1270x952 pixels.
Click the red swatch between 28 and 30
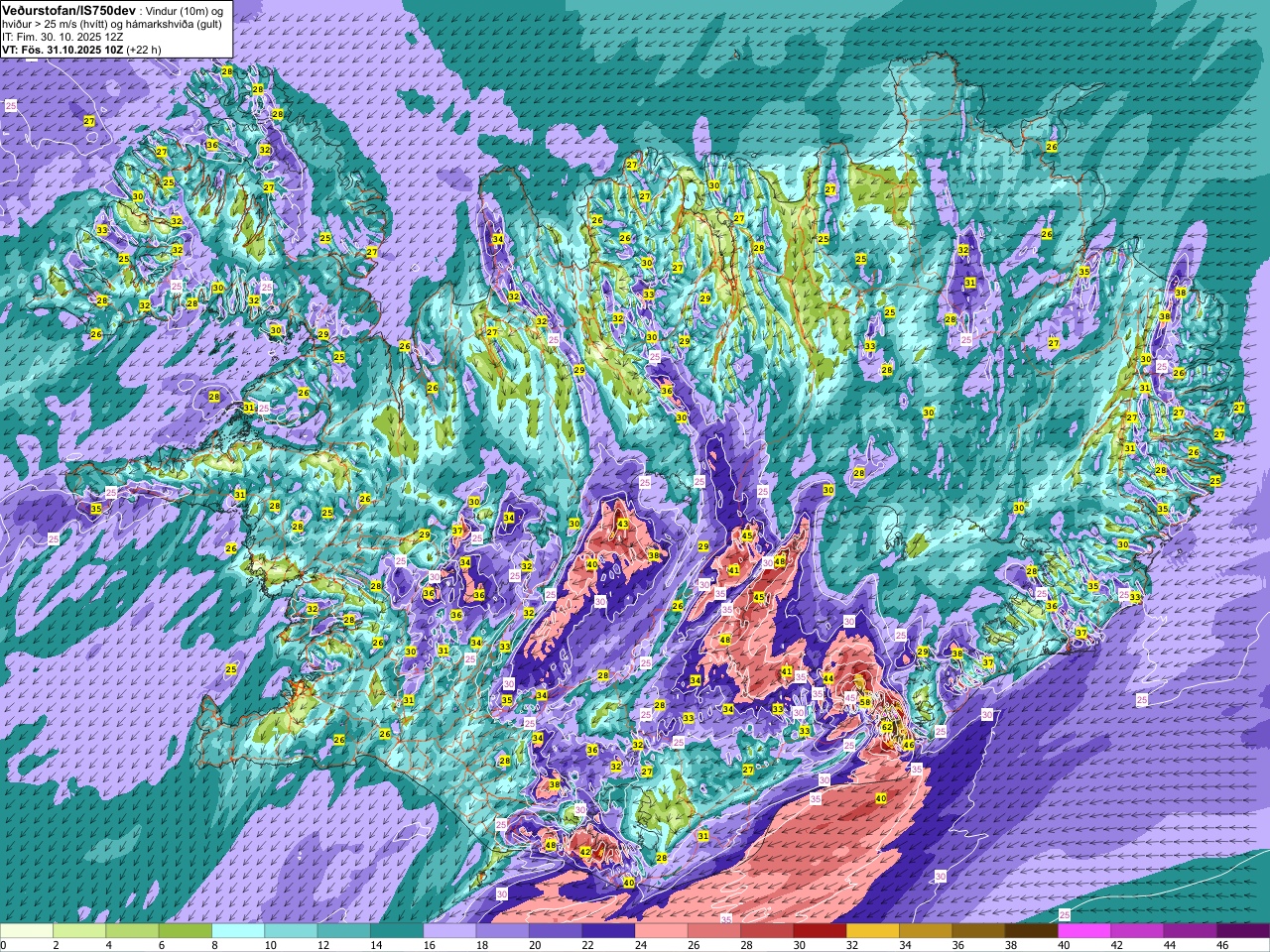(x=767, y=931)
